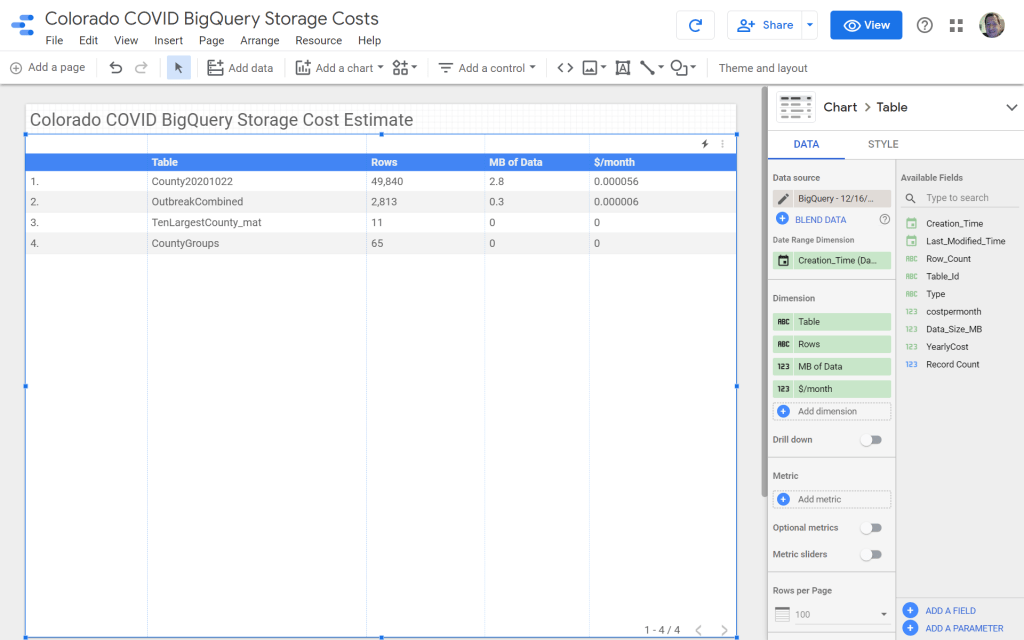Click the URL embed code icon
Image resolution: width=1024 pixels, height=640 pixels.
tap(565, 68)
